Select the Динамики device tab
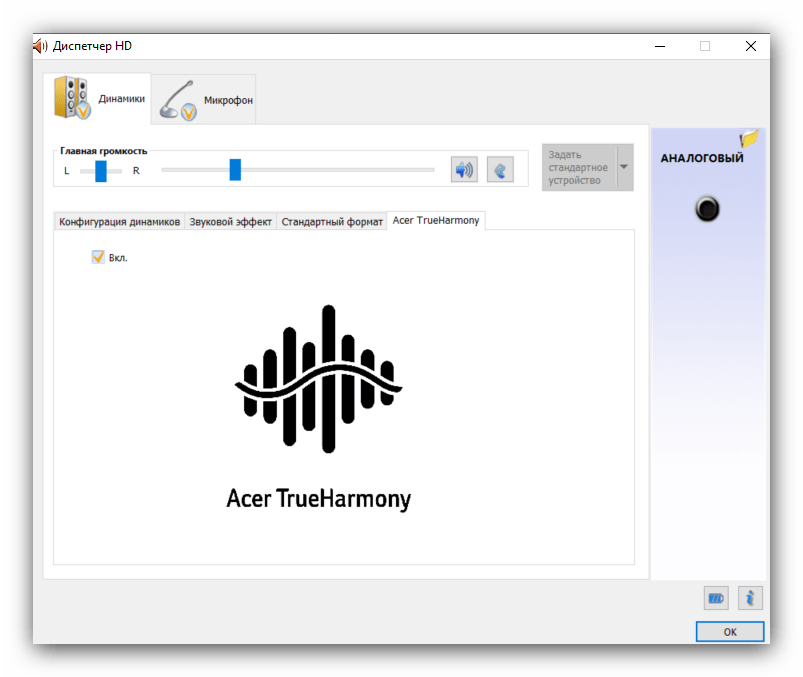This screenshot has height=677, width=803. 97,99
